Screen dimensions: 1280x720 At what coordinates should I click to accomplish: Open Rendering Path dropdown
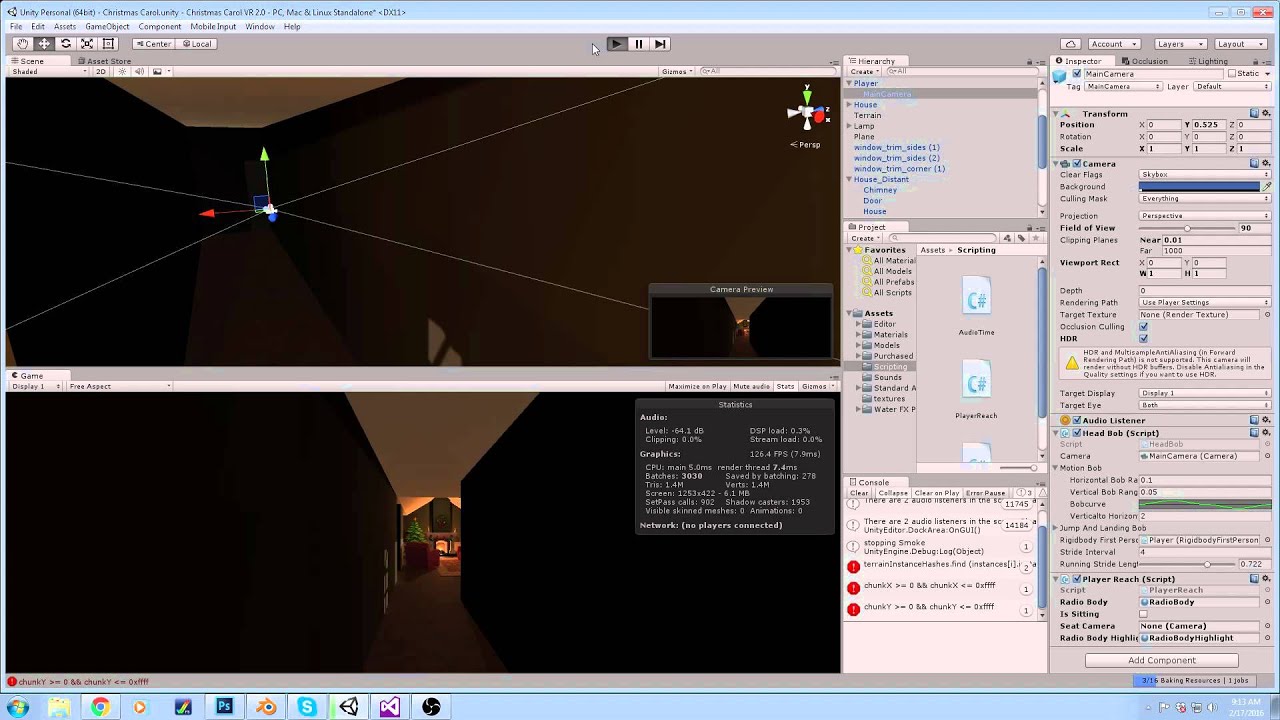pyautogui.click(x=1205, y=303)
